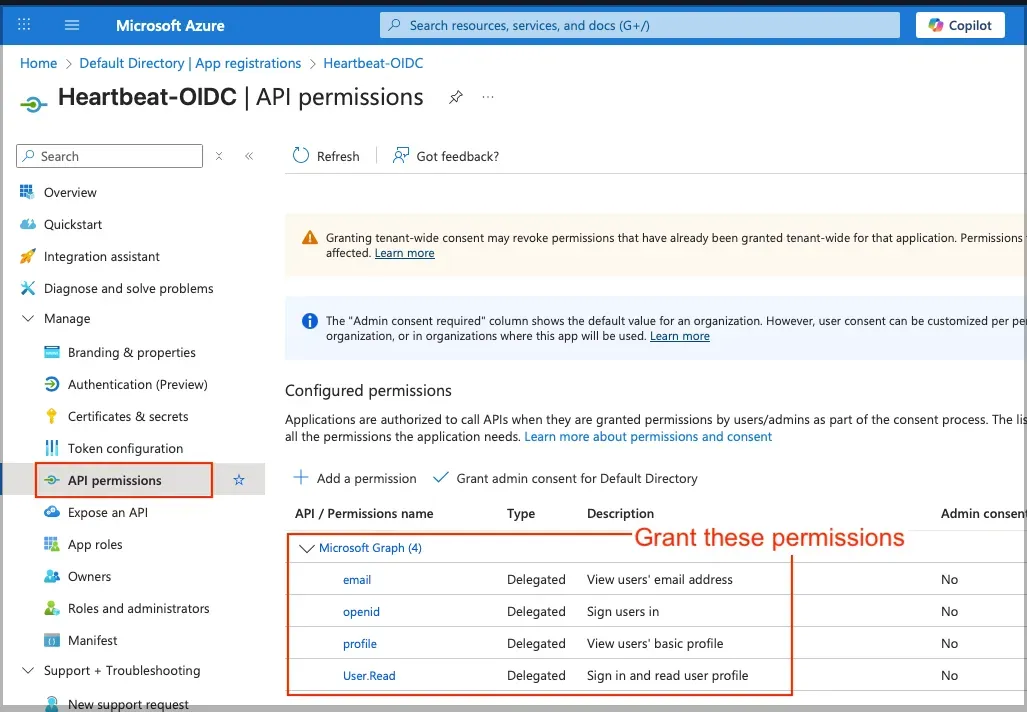Image resolution: width=1027 pixels, height=712 pixels.
Task: Open the User.Read permission link
Action: coord(369,676)
